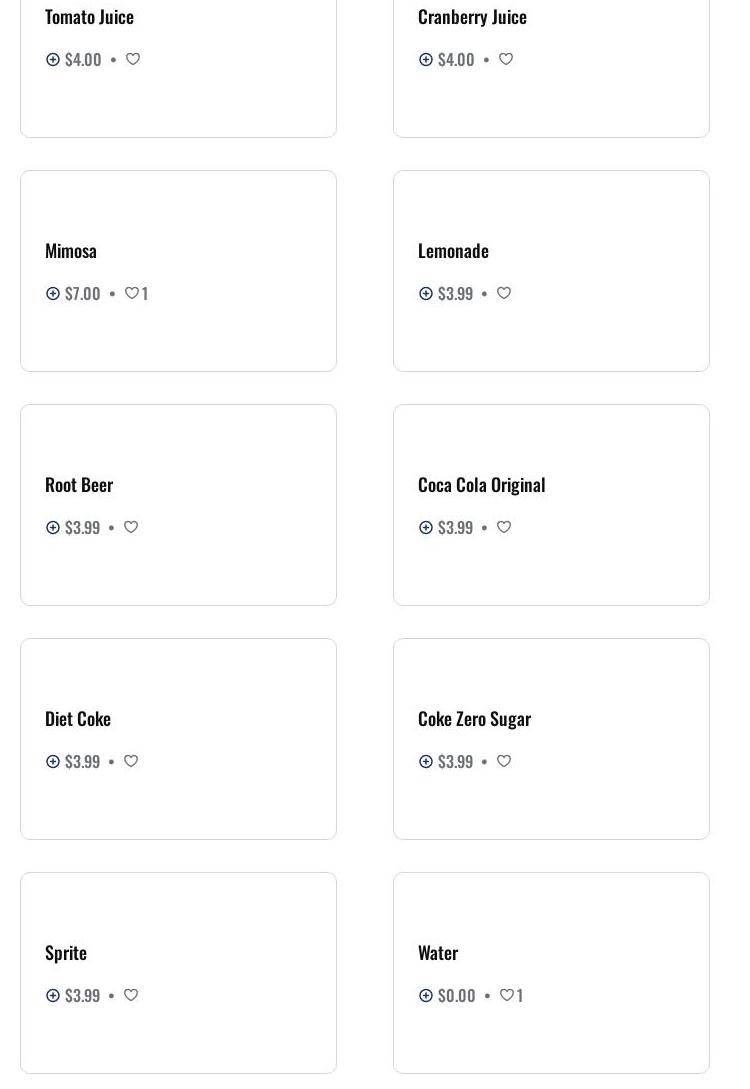Favorite the Coke Zero Sugar item

click(x=504, y=761)
